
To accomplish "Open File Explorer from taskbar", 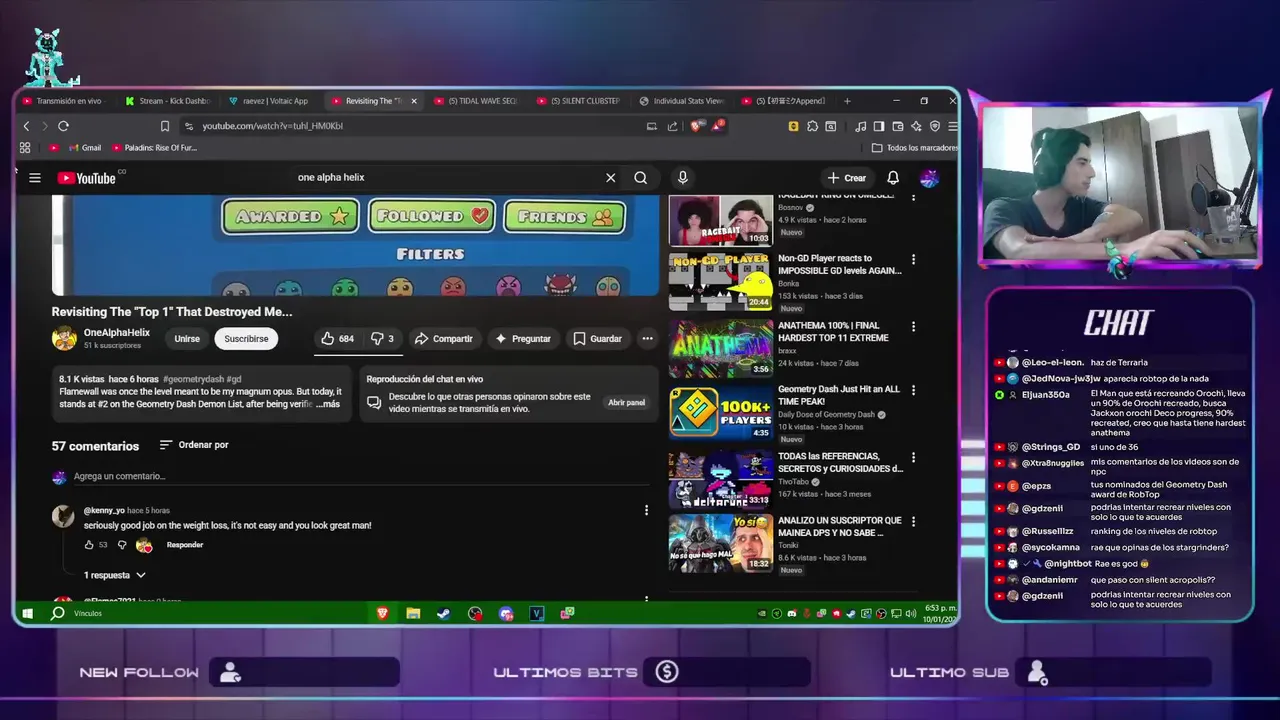I will 413,613.
